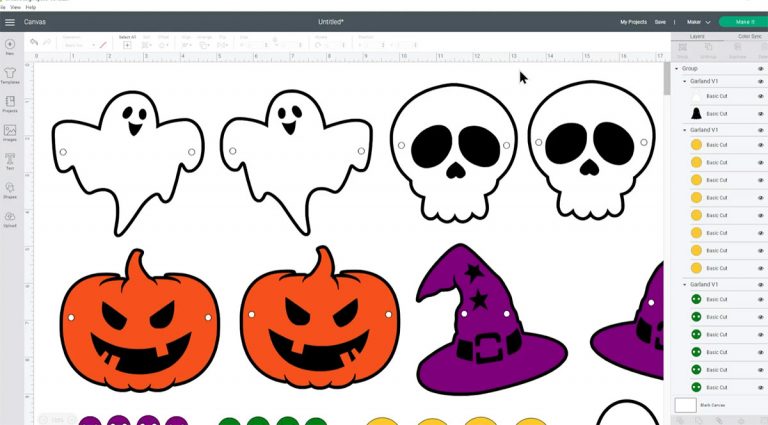Click the Untitled* project title
Viewport: 768px width, 425px height.
click(331, 22)
